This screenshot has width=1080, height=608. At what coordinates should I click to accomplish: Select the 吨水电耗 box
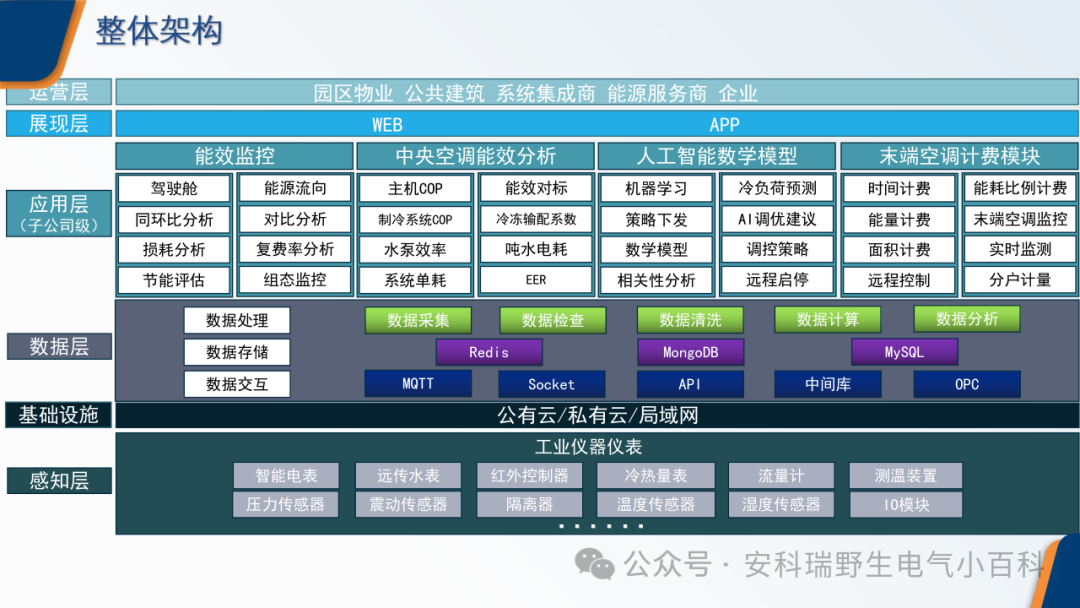point(536,249)
